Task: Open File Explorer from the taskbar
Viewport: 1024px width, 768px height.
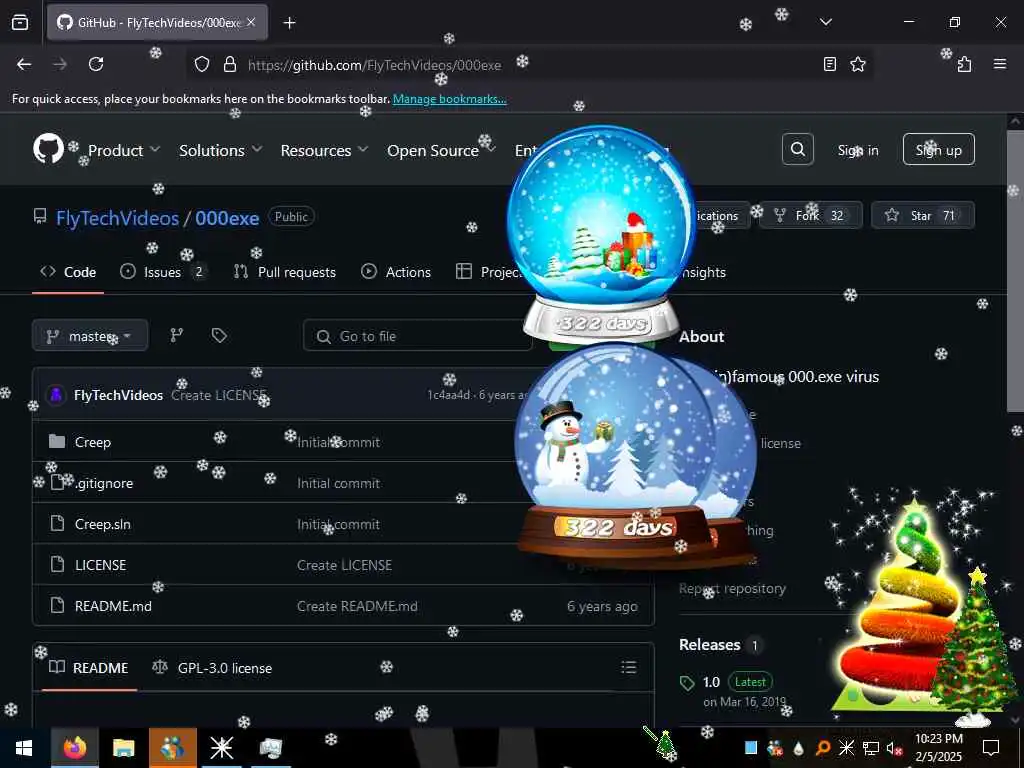Action: 123,748
